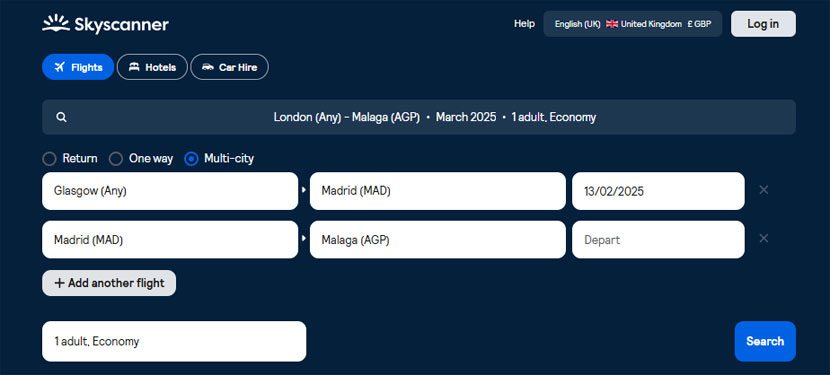Edit the Glasgow (Any) origin field
The width and height of the screenshot is (830, 375).
pyautogui.click(x=170, y=191)
